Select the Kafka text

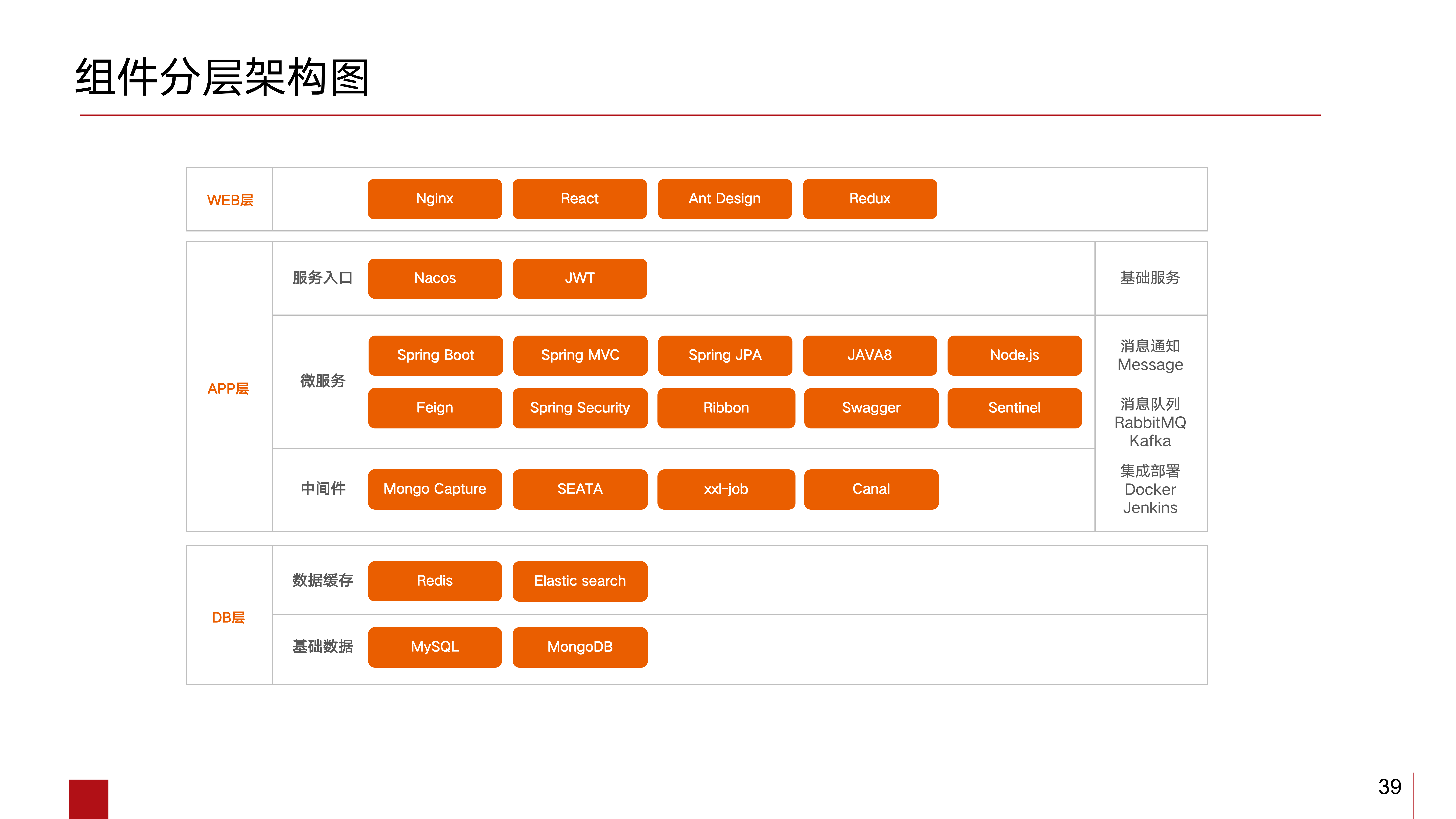1150,441
